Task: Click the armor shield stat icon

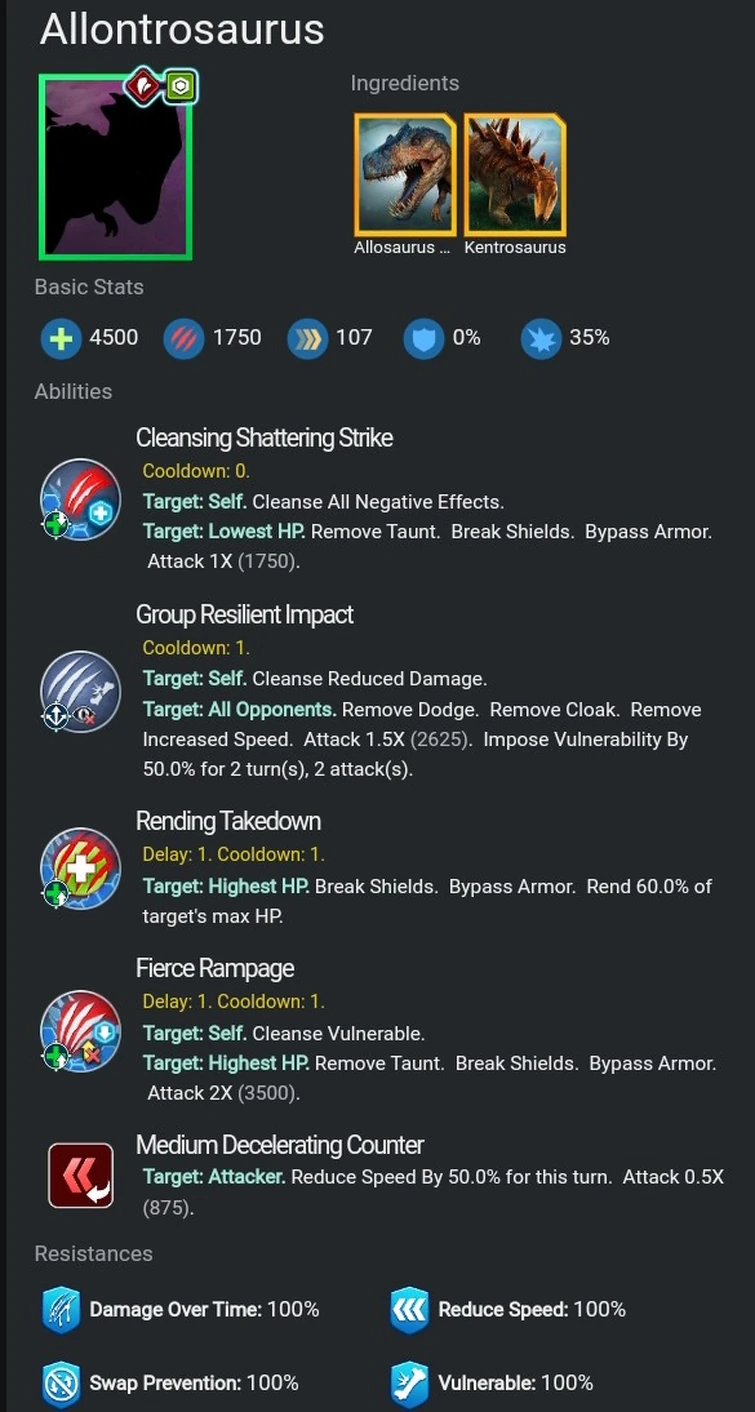Action: (x=424, y=339)
